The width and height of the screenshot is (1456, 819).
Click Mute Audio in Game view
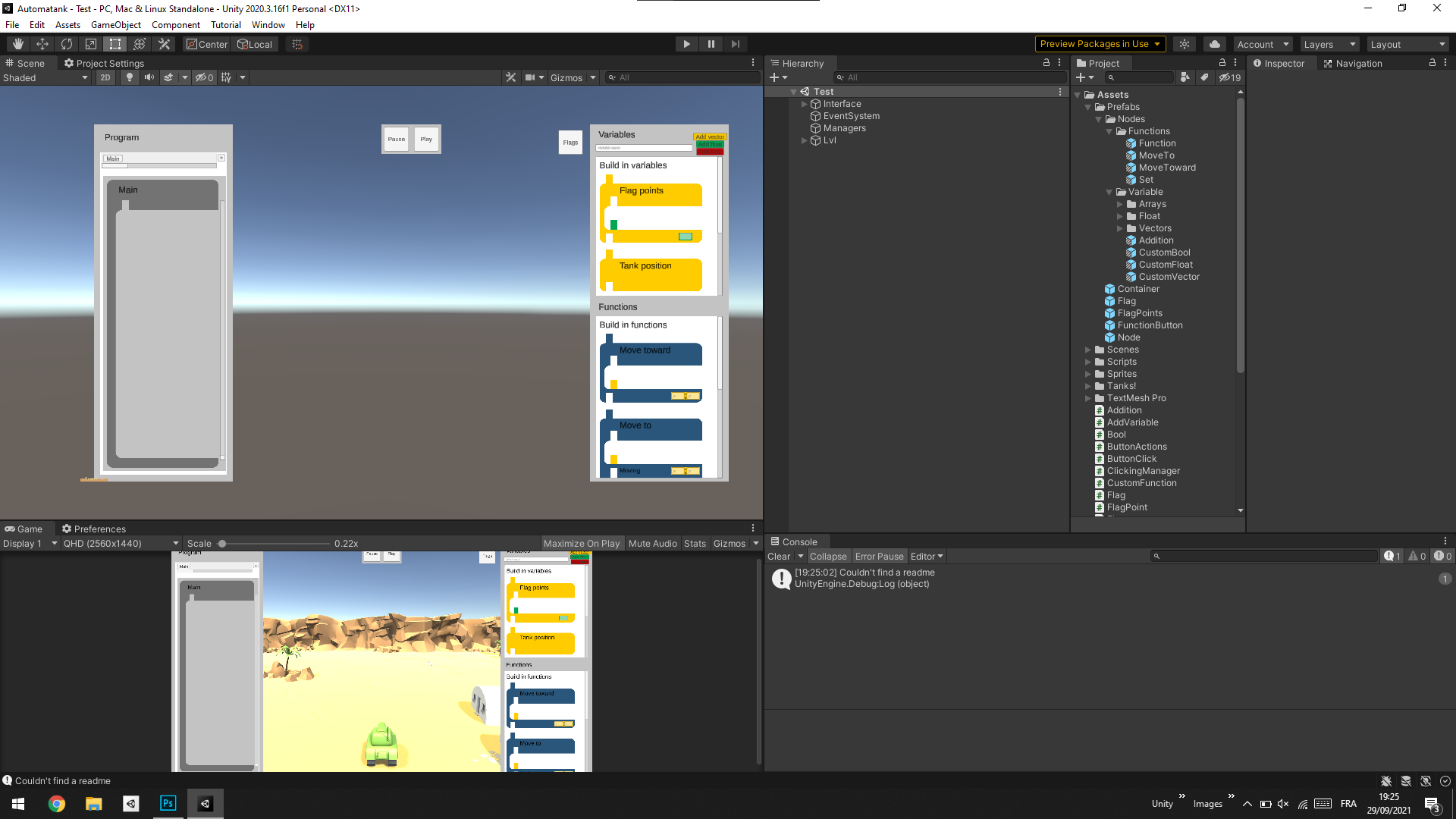point(653,544)
